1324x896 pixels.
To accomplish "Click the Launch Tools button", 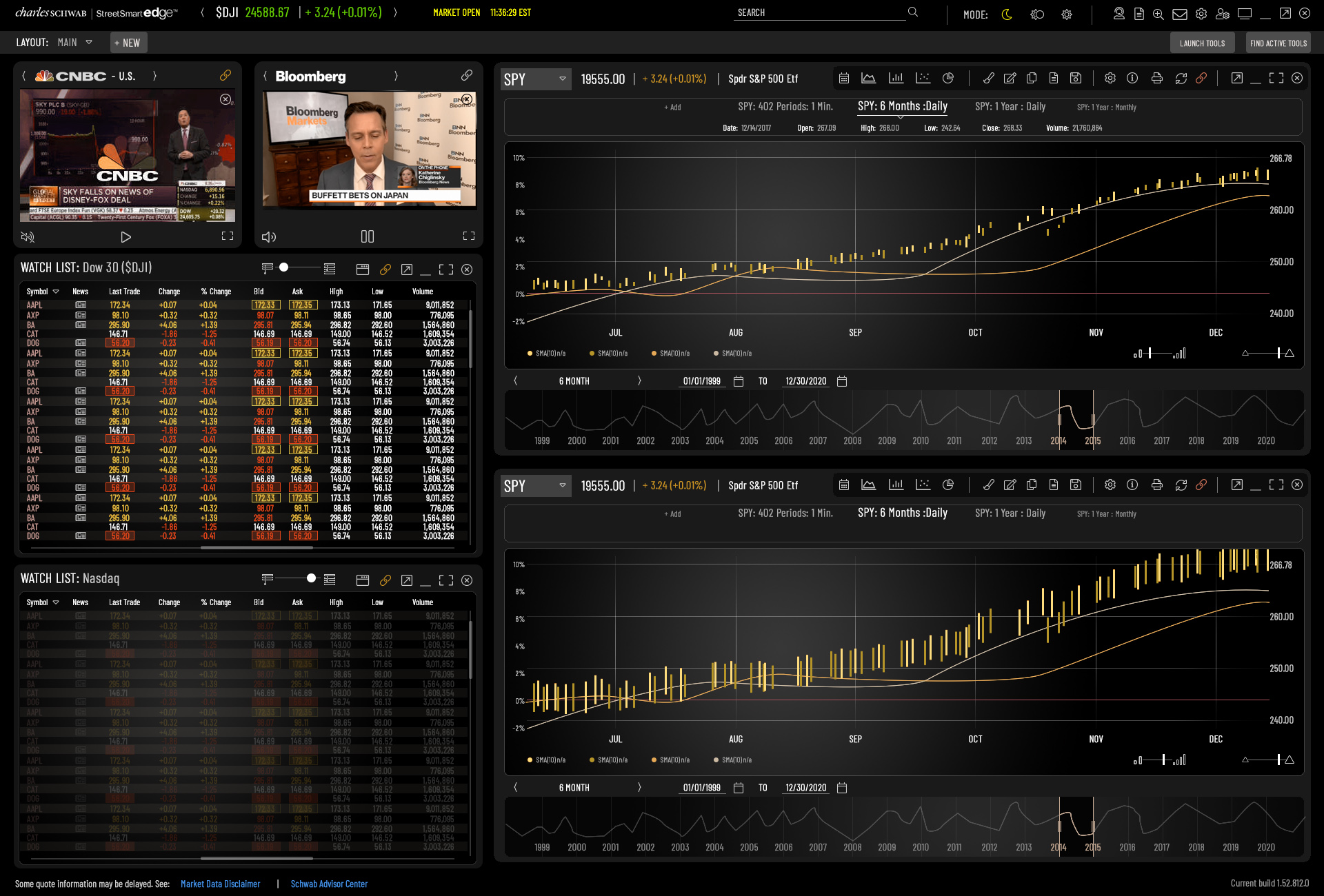I will pyautogui.click(x=1202, y=43).
